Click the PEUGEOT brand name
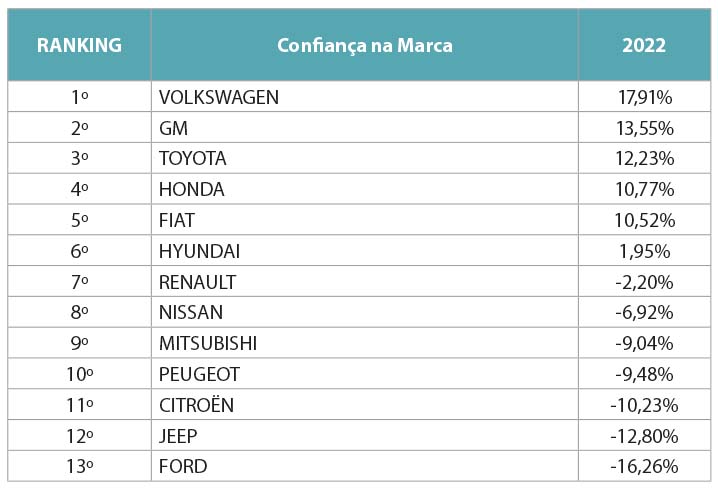Screen dimensions: 718x490 tap(199, 374)
